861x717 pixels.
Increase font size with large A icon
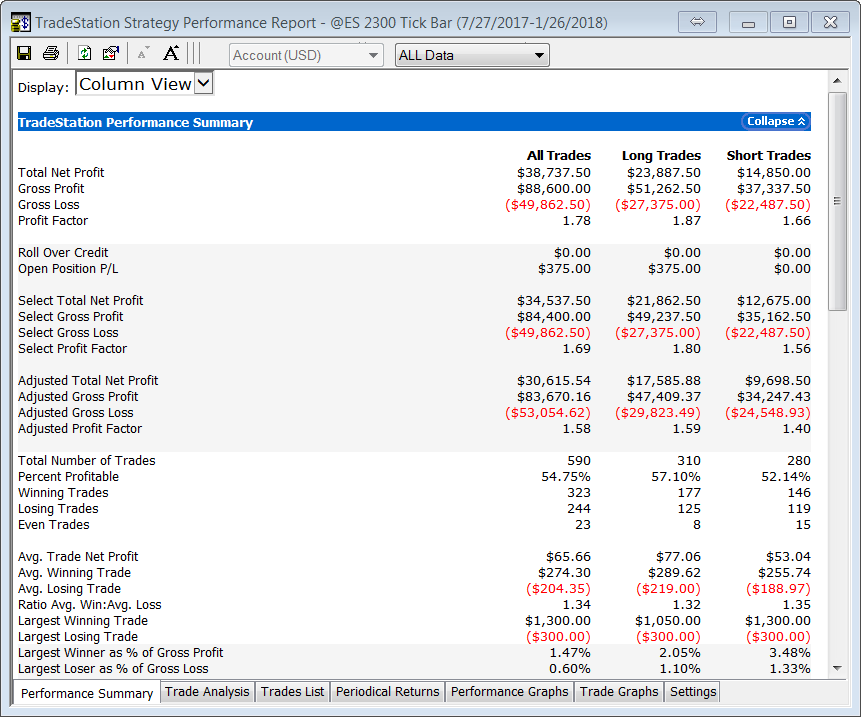[171, 54]
